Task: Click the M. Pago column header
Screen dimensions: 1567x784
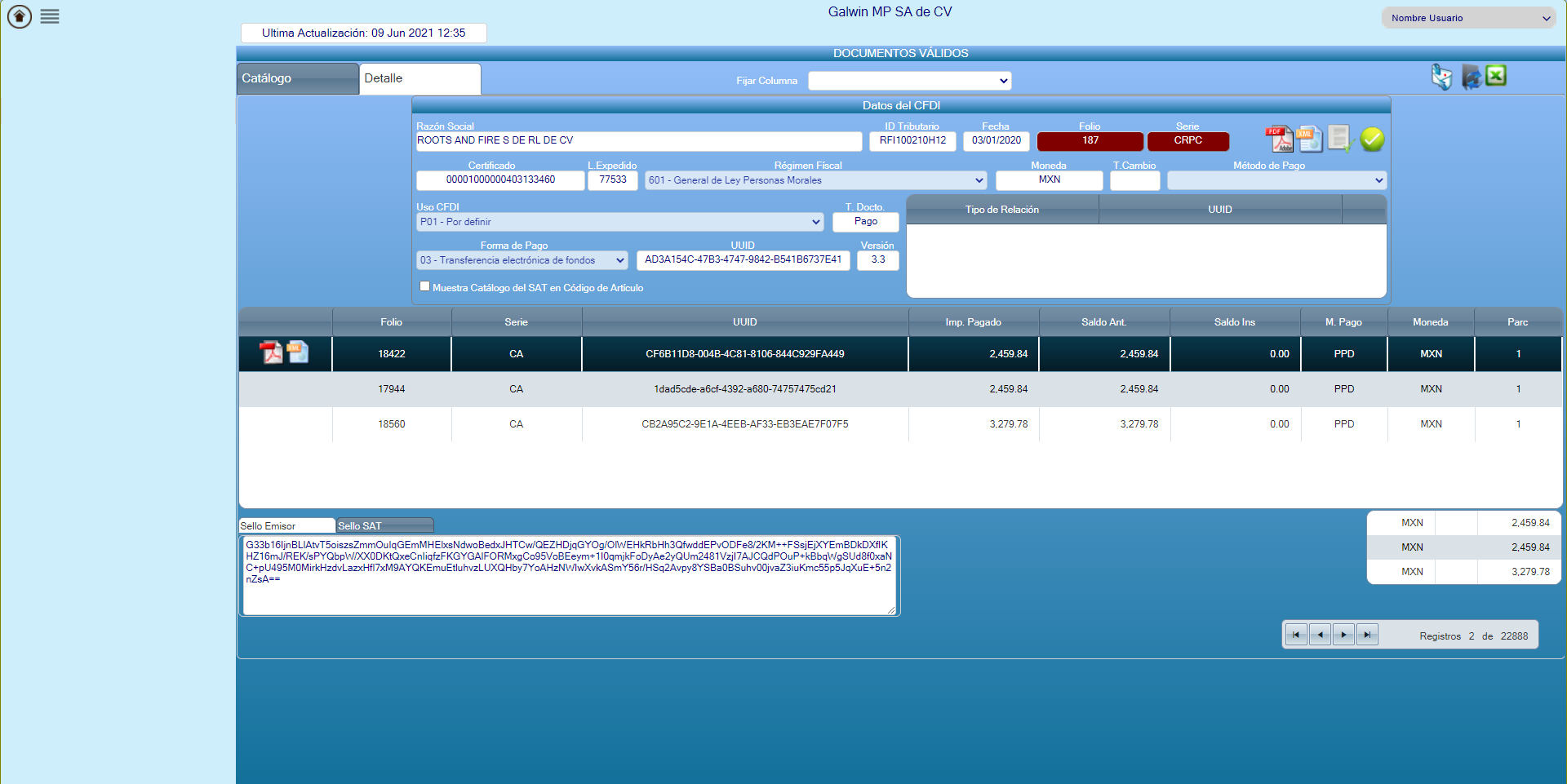Action: point(1344,322)
